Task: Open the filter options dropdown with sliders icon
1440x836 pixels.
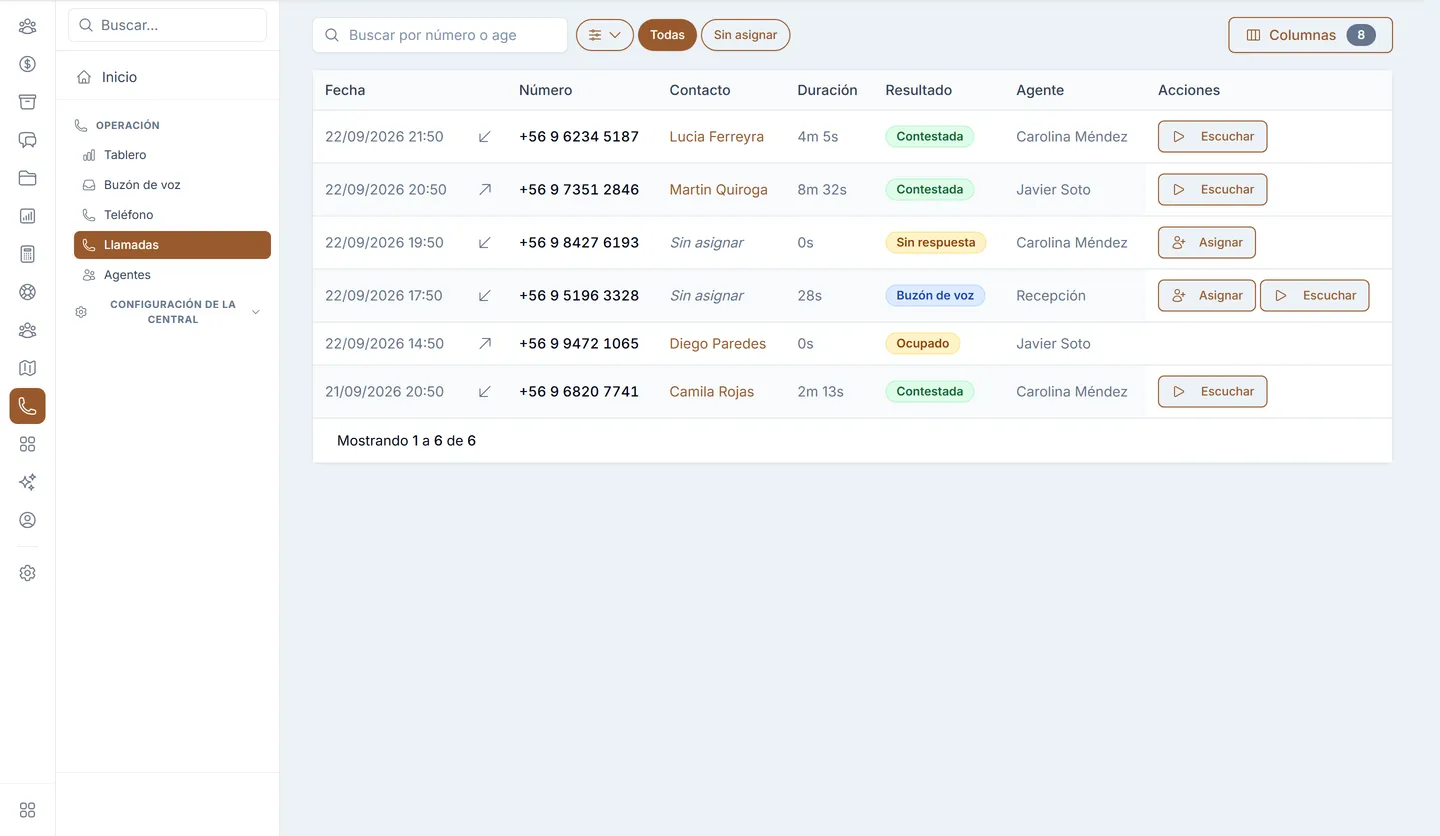Action: [605, 35]
